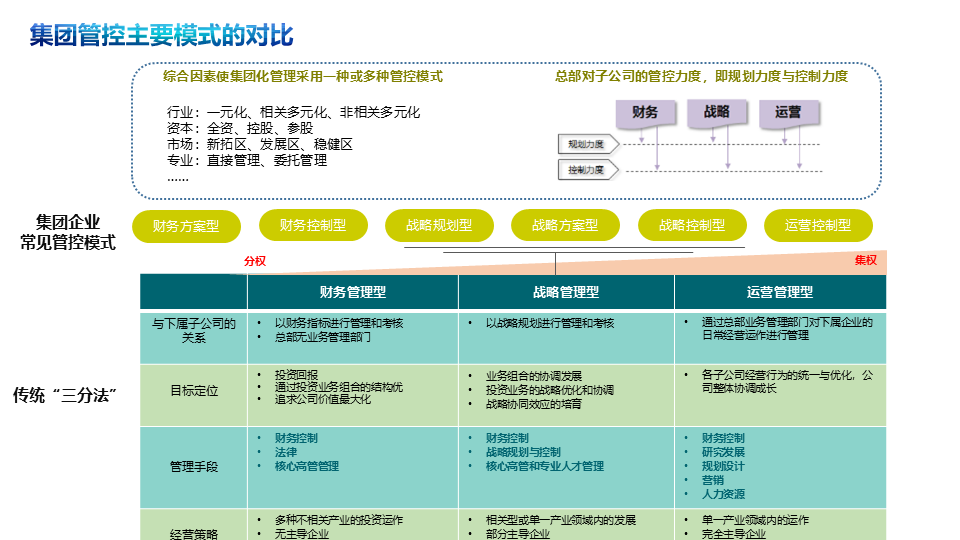This screenshot has width=960, height=540.
Task: Click bullet 人力资源
Action: (x=723, y=495)
